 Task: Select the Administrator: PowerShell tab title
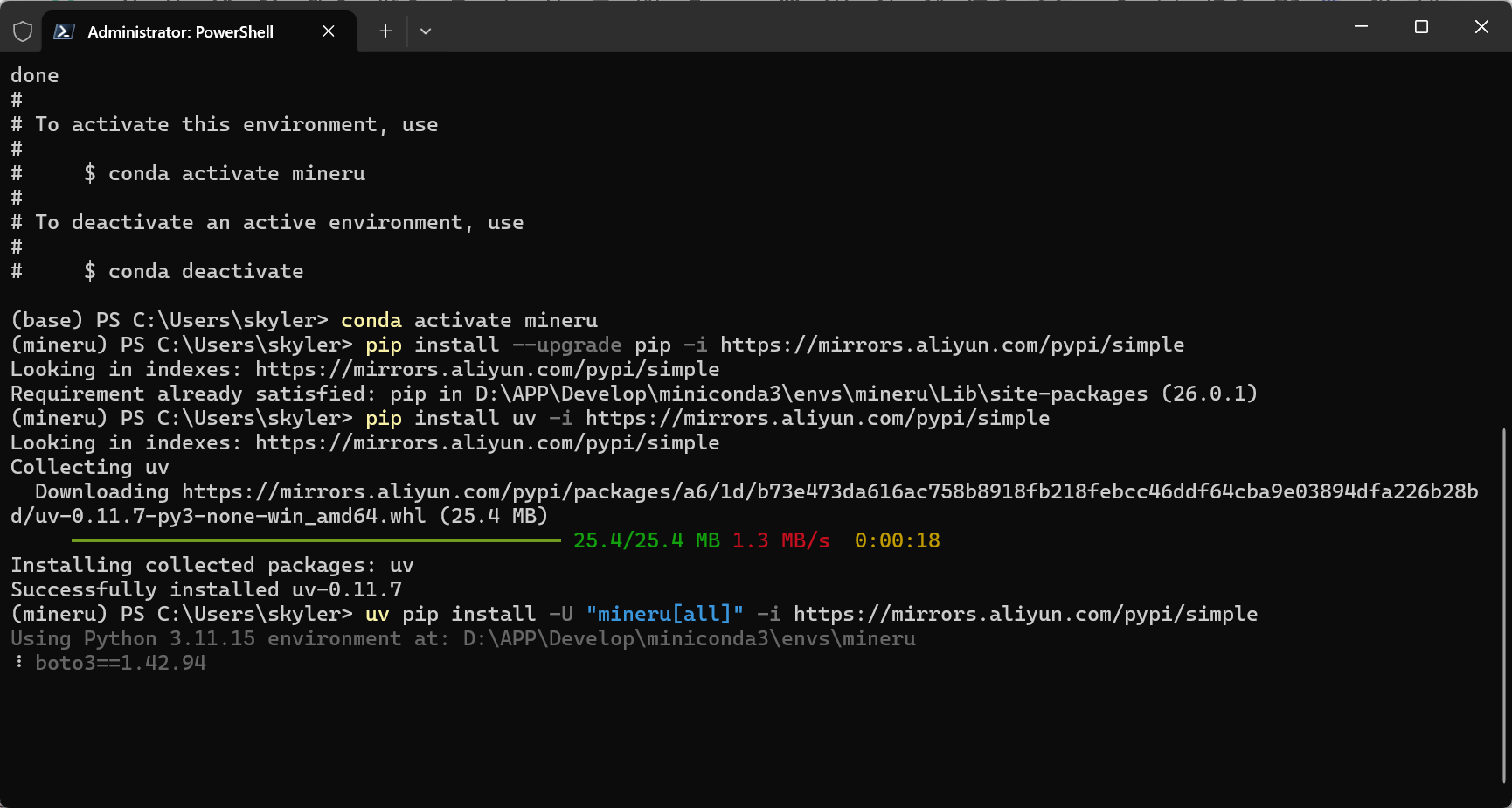(x=180, y=32)
